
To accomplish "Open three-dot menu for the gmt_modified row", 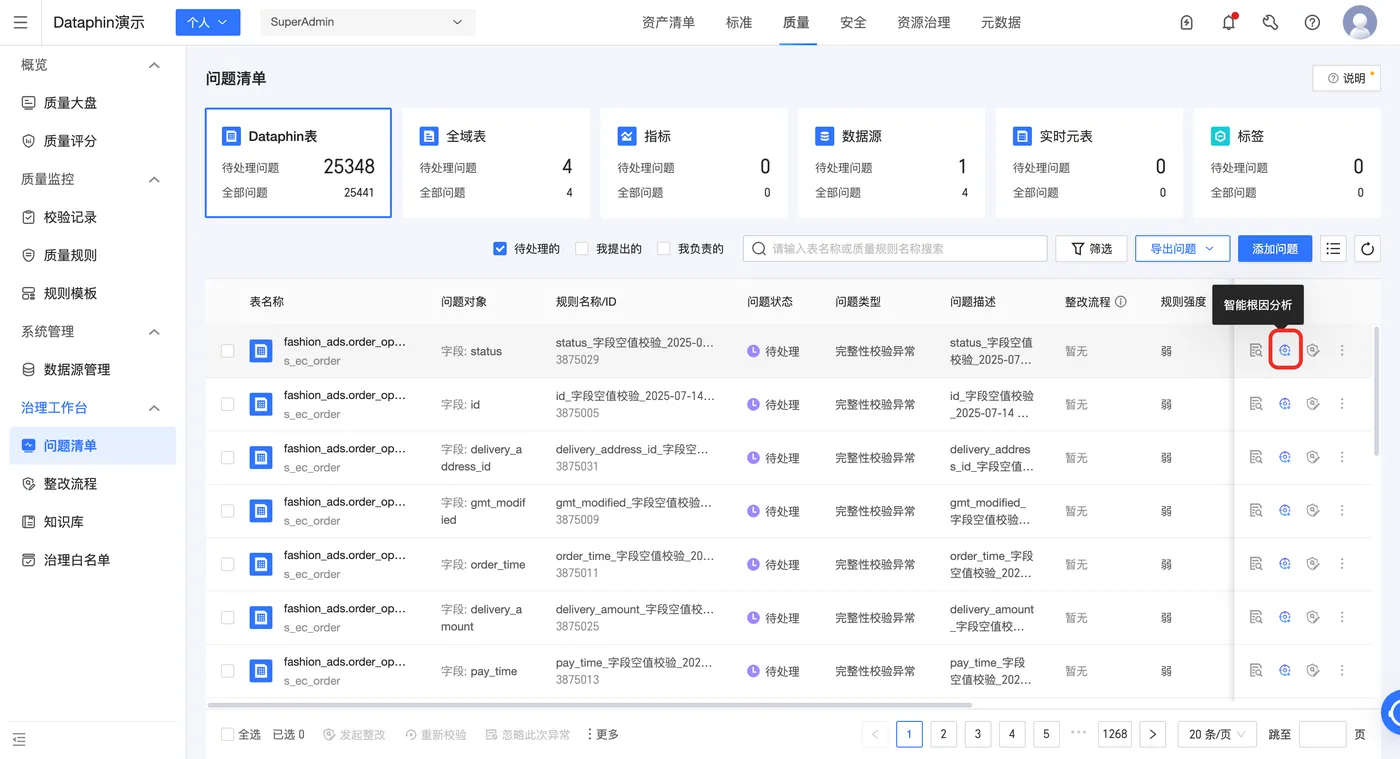I will pos(1342,511).
